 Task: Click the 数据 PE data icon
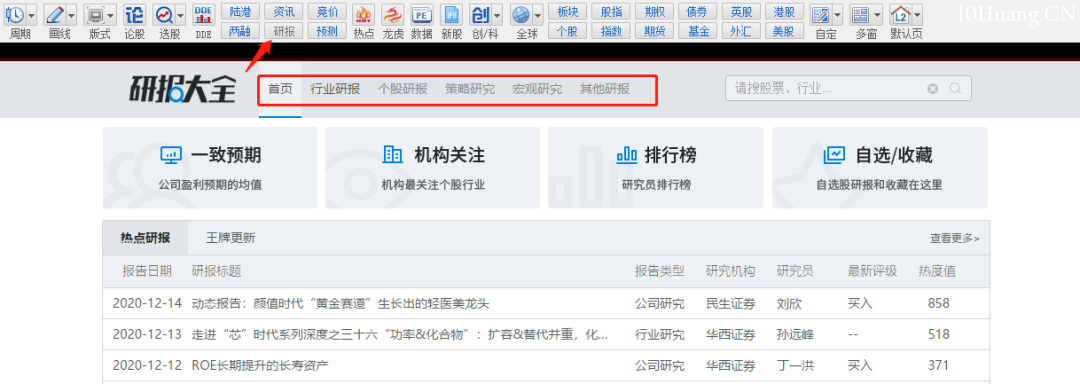[422, 14]
